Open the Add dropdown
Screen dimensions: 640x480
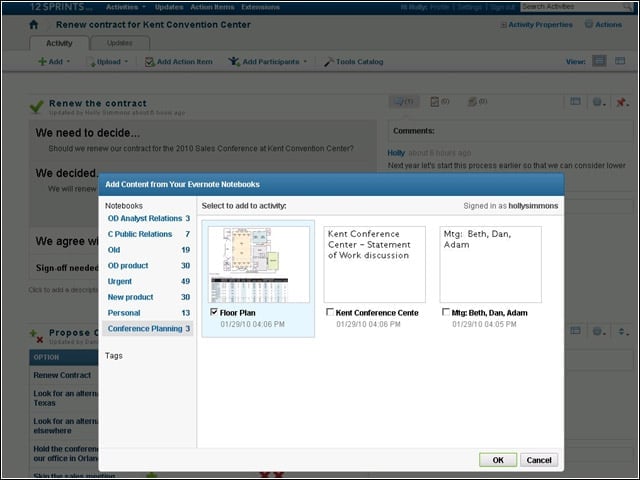pos(54,62)
